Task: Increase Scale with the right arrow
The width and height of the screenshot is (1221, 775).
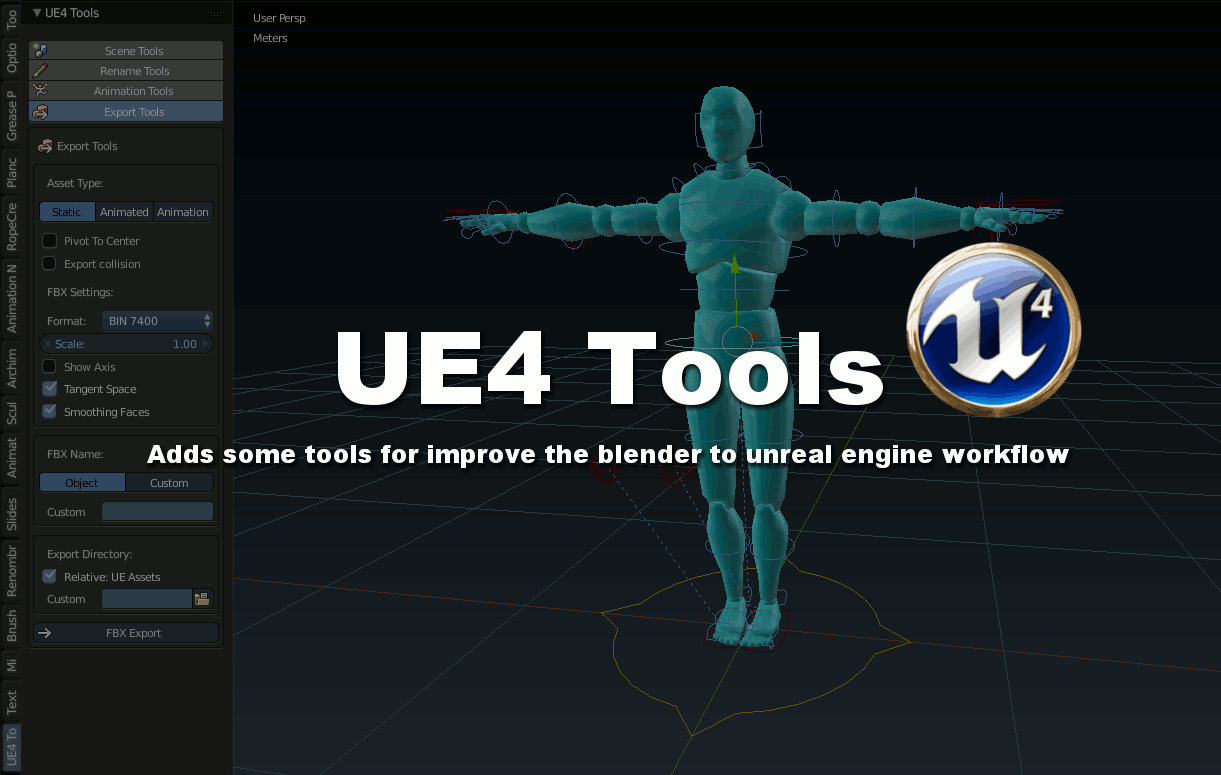Action: (207, 344)
